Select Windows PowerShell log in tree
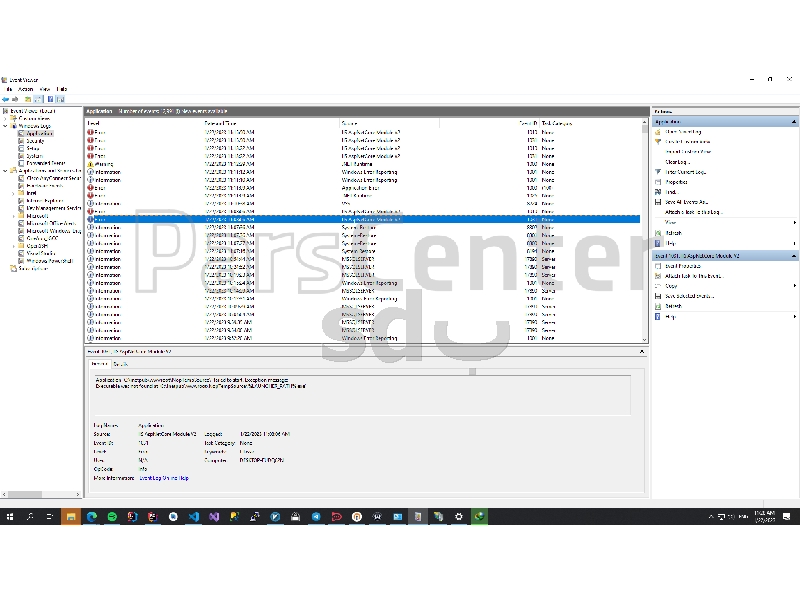This screenshot has height=600, width=800. coord(49,261)
